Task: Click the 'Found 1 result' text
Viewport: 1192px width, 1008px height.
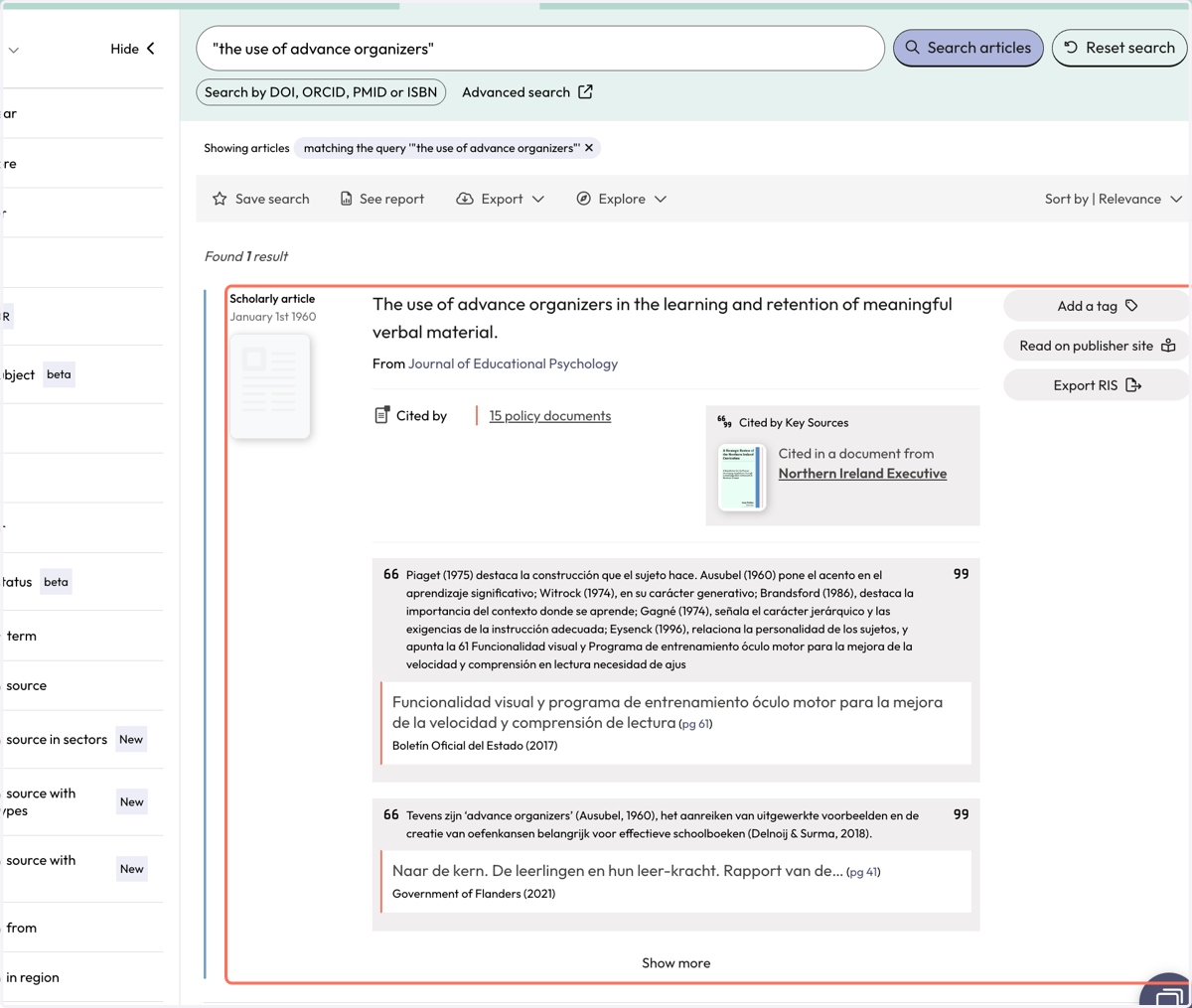Action: [x=246, y=256]
